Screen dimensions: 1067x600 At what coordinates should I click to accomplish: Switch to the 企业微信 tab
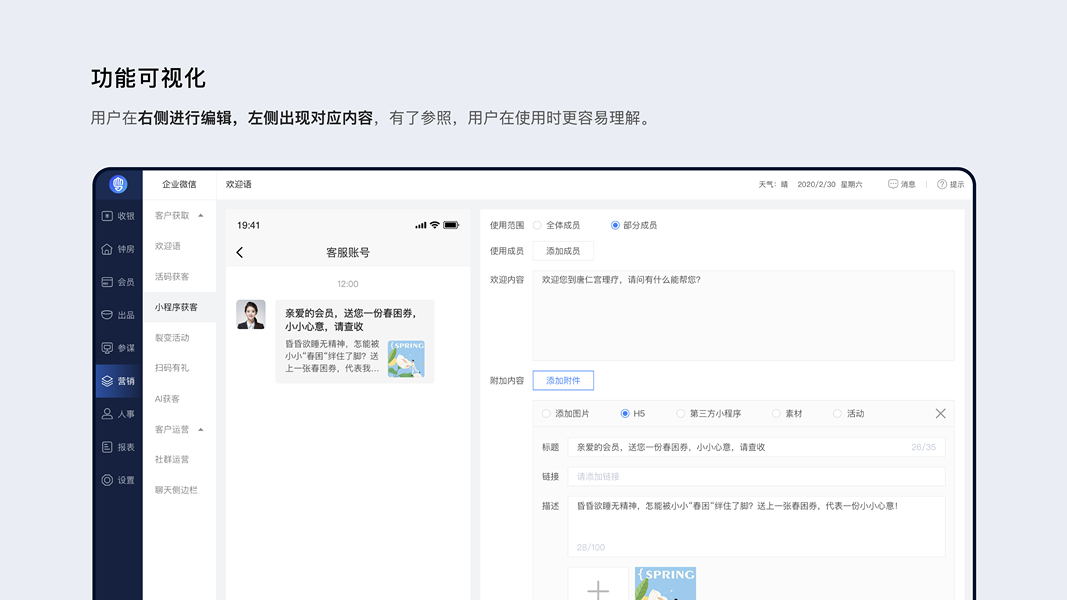click(179, 184)
